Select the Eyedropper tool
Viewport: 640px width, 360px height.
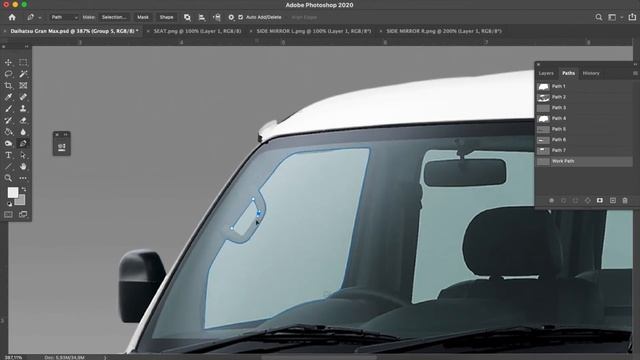(8, 97)
